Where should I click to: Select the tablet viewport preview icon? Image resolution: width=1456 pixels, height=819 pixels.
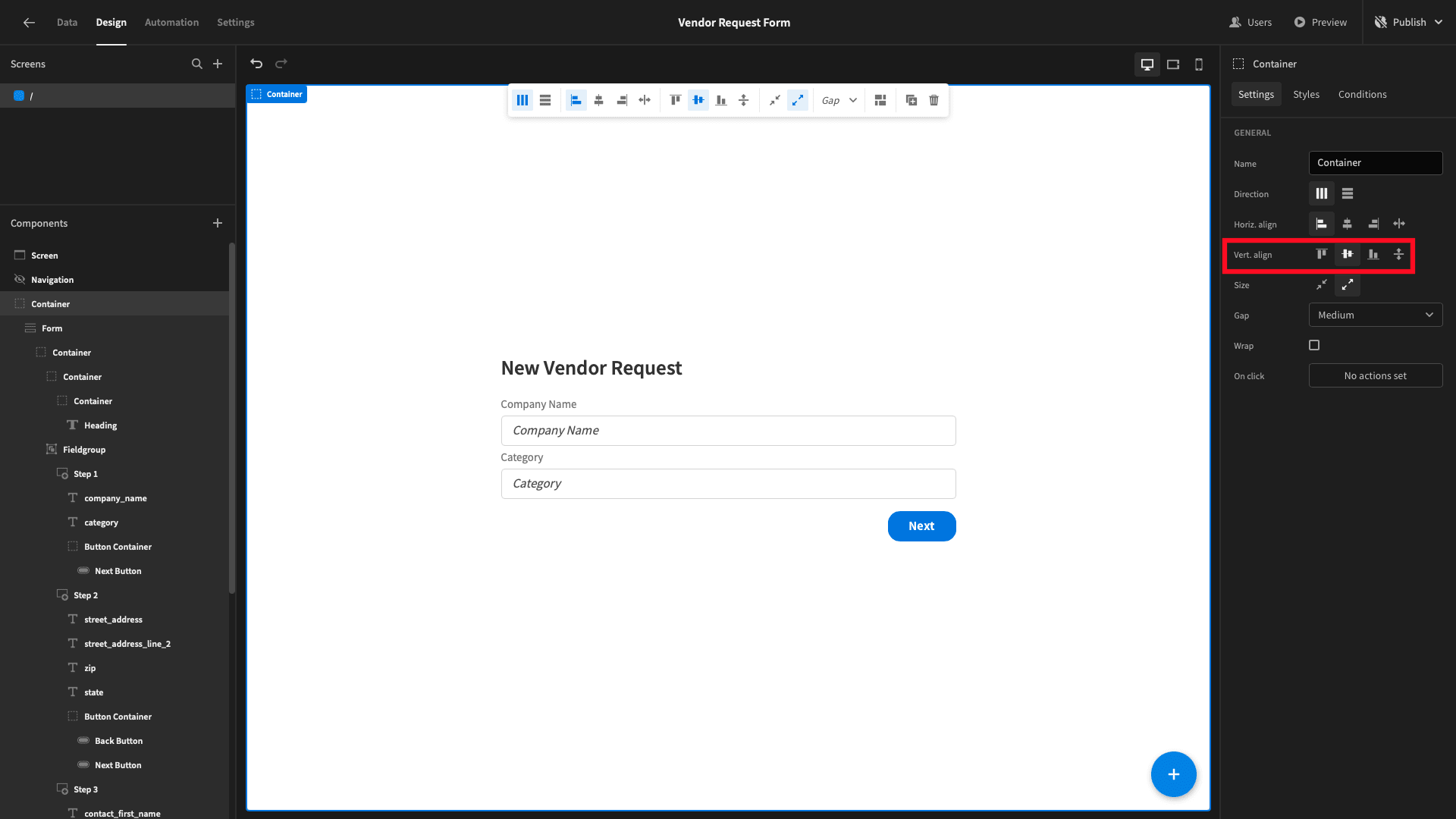pos(1173,64)
